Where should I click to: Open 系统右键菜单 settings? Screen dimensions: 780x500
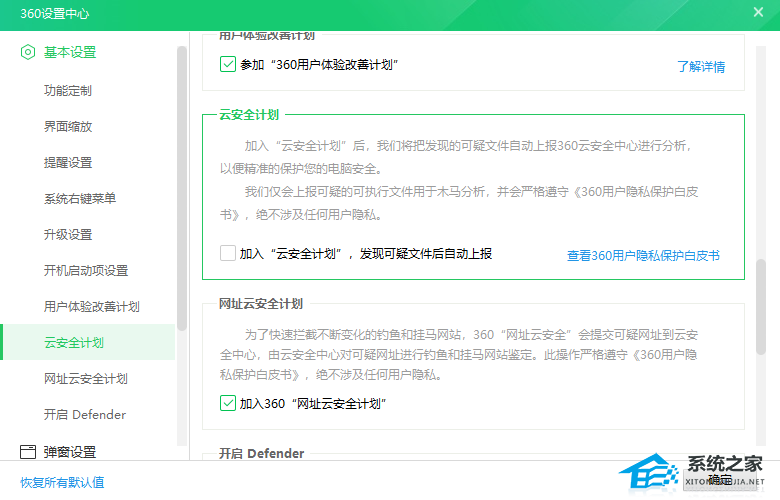pos(80,199)
